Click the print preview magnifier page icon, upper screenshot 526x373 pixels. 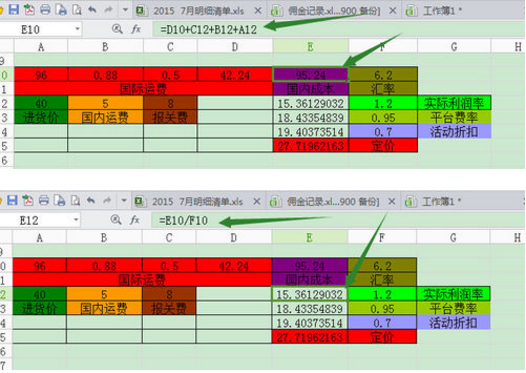coord(77,10)
